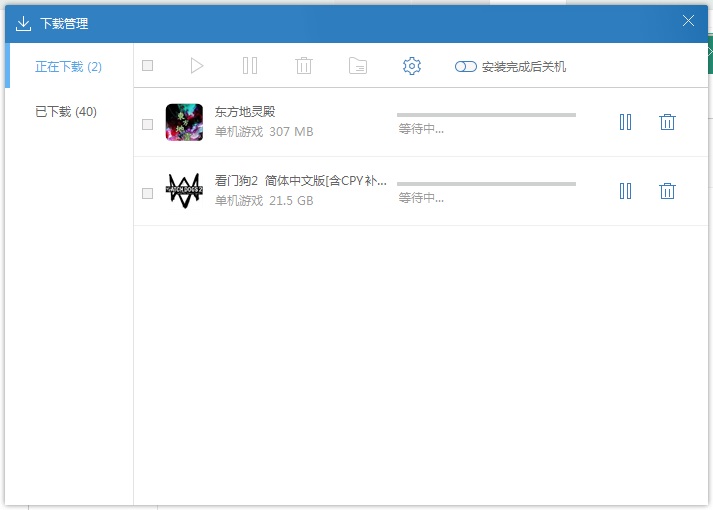Click 等待中 status of 东方地灵殿
This screenshot has height=510, width=713.
pyautogui.click(x=421, y=129)
